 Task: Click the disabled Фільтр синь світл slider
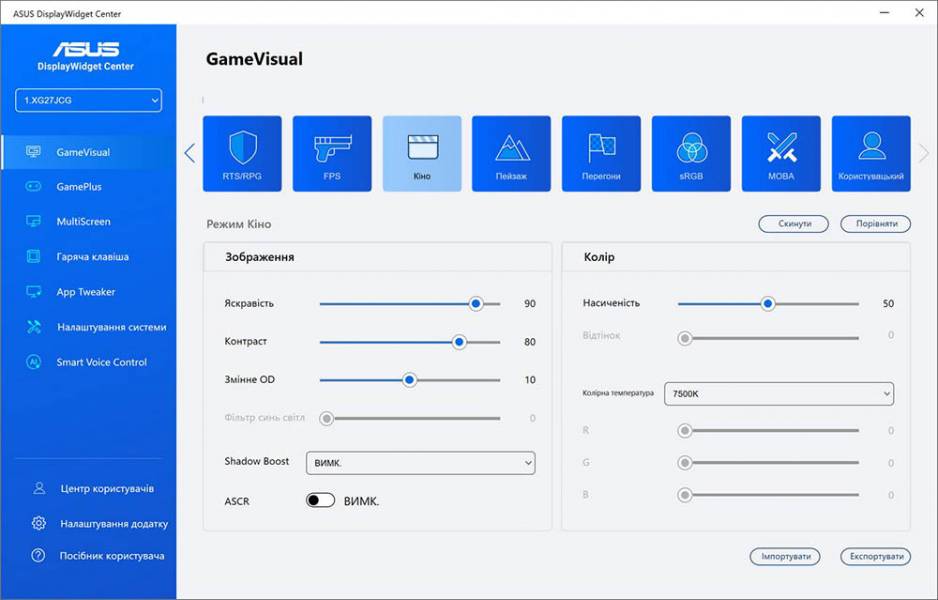click(410, 418)
